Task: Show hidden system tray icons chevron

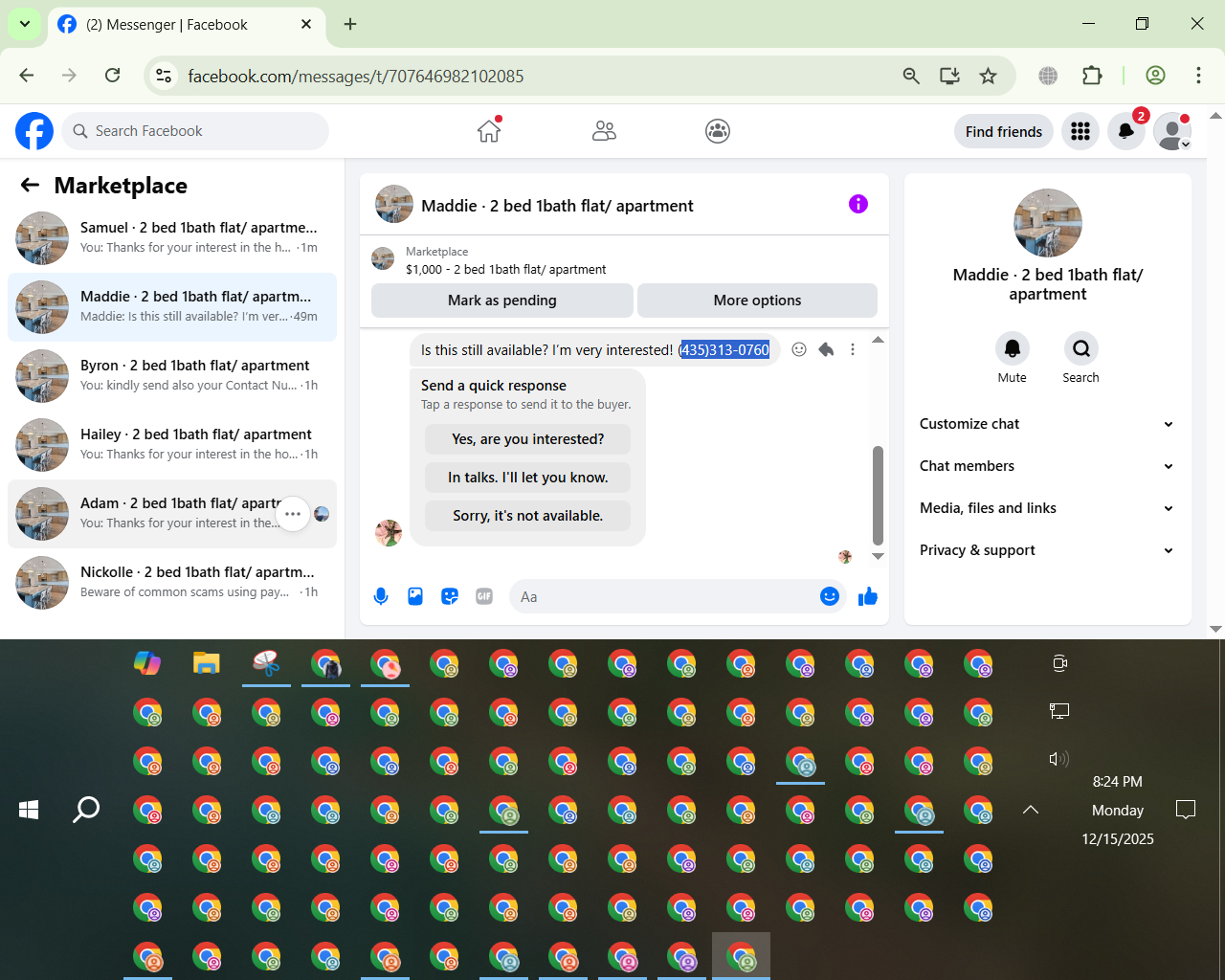Action: click(x=1031, y=810)
